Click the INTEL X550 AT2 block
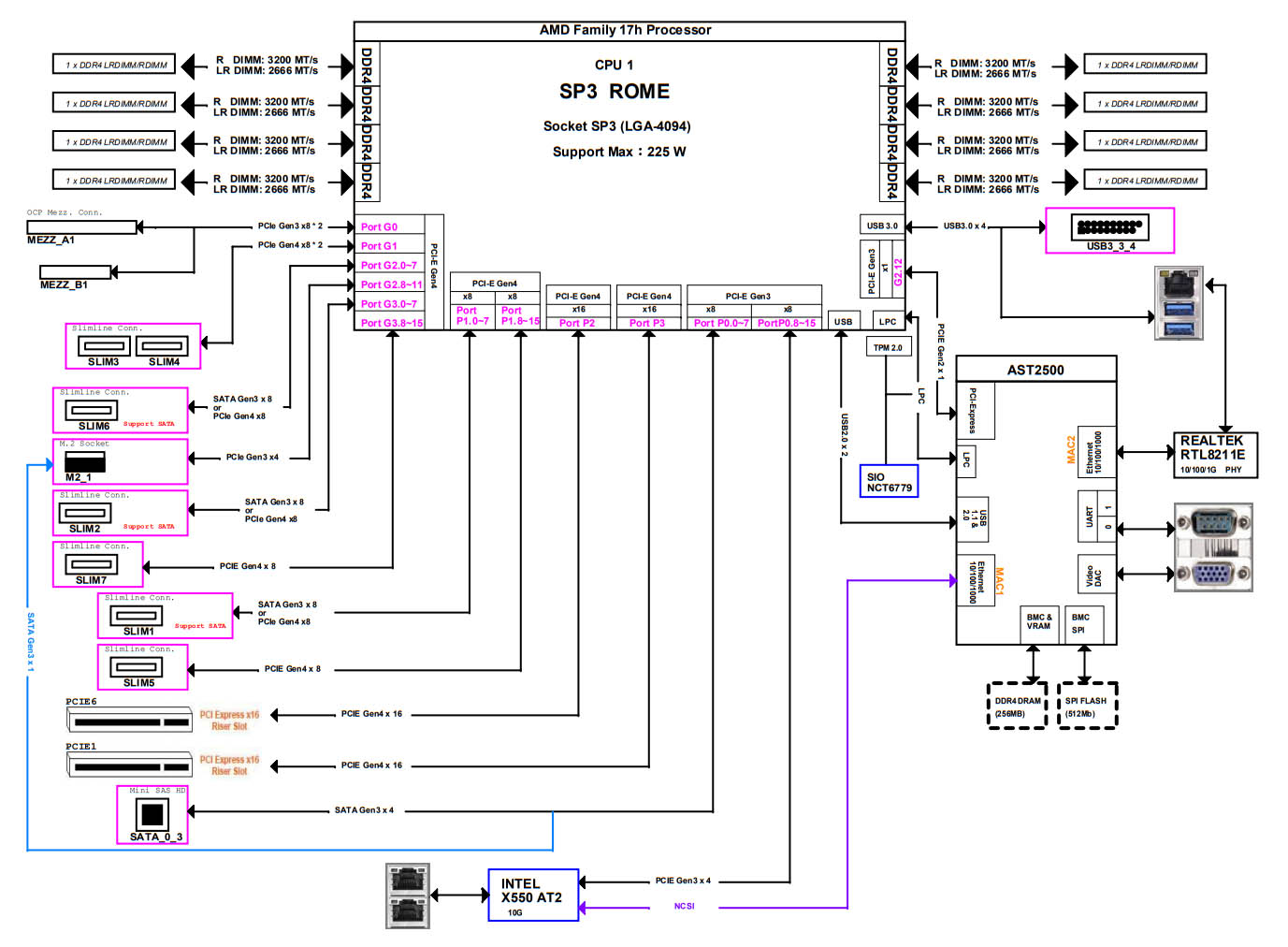The image size is (1288, 947). tap(533, 896)
